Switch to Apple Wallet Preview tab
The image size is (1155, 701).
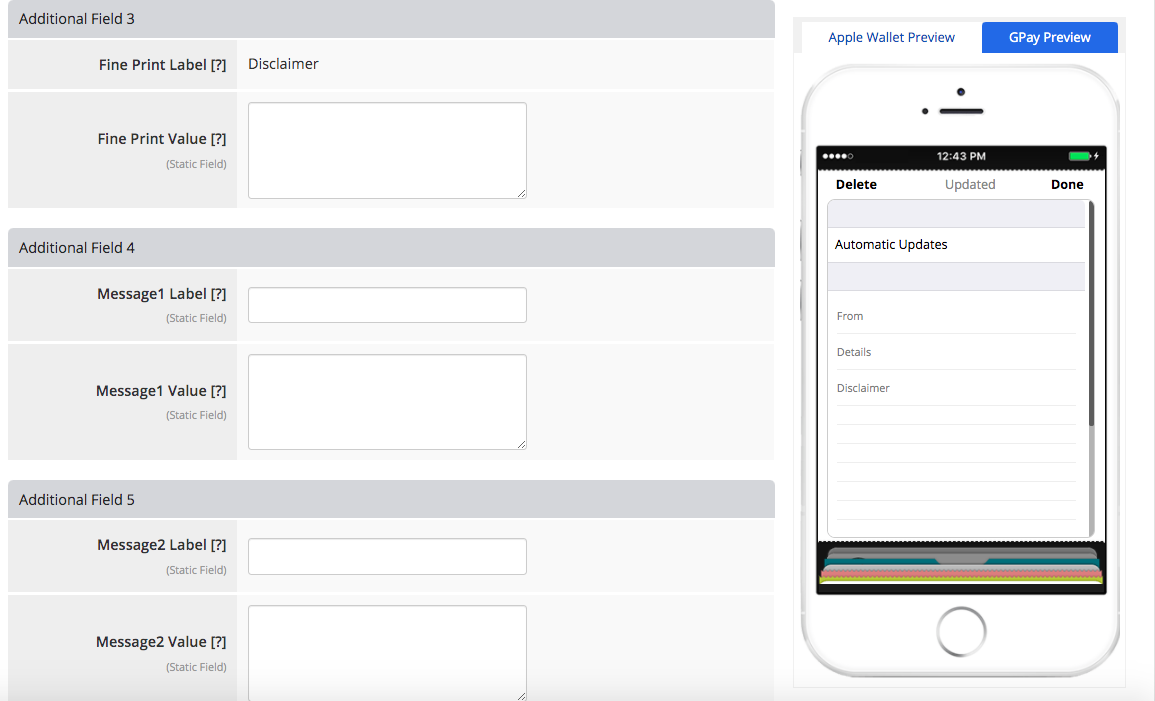coord(891,38)
